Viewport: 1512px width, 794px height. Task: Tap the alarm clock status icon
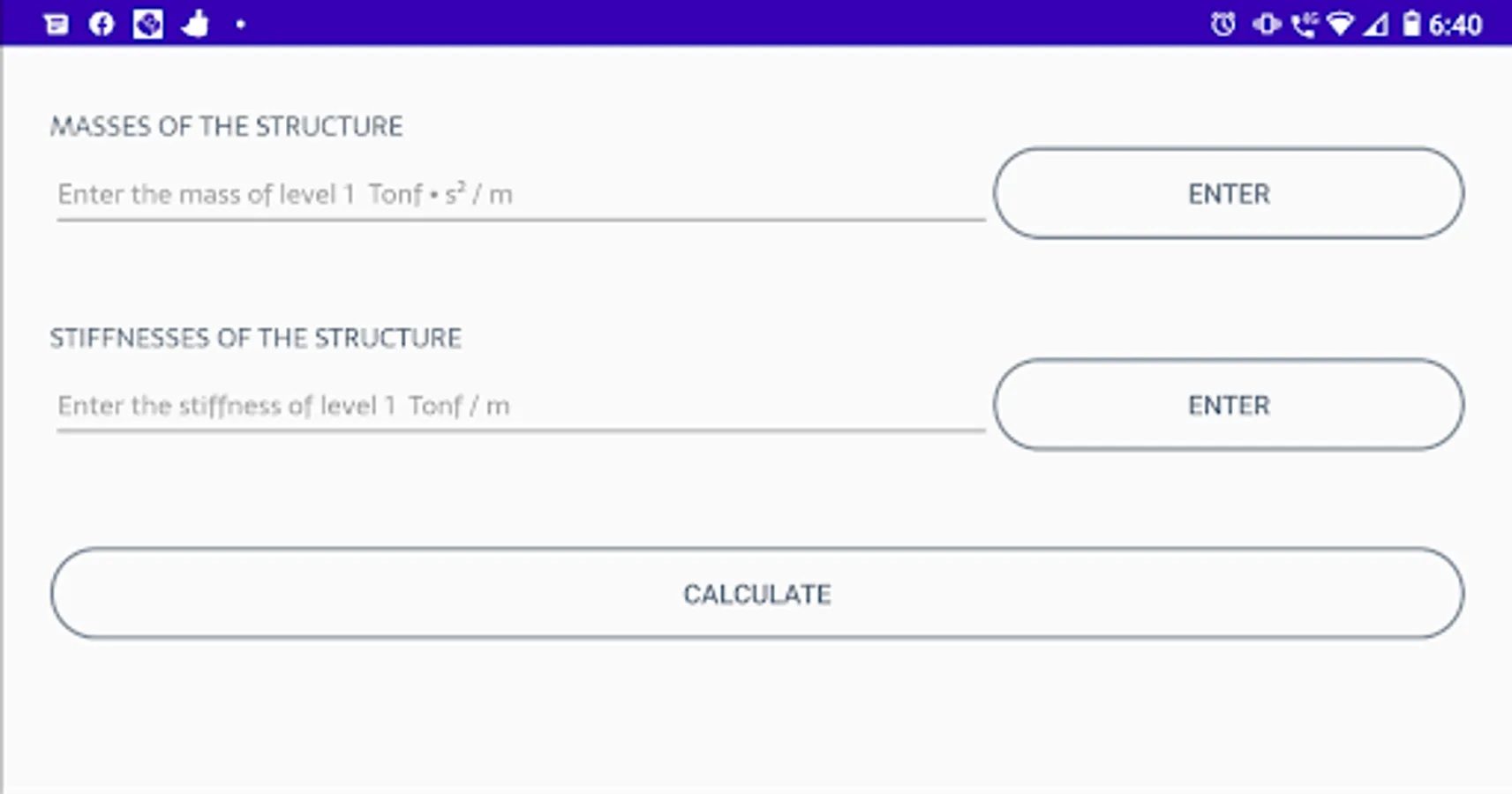click(x=1222, y=24)
